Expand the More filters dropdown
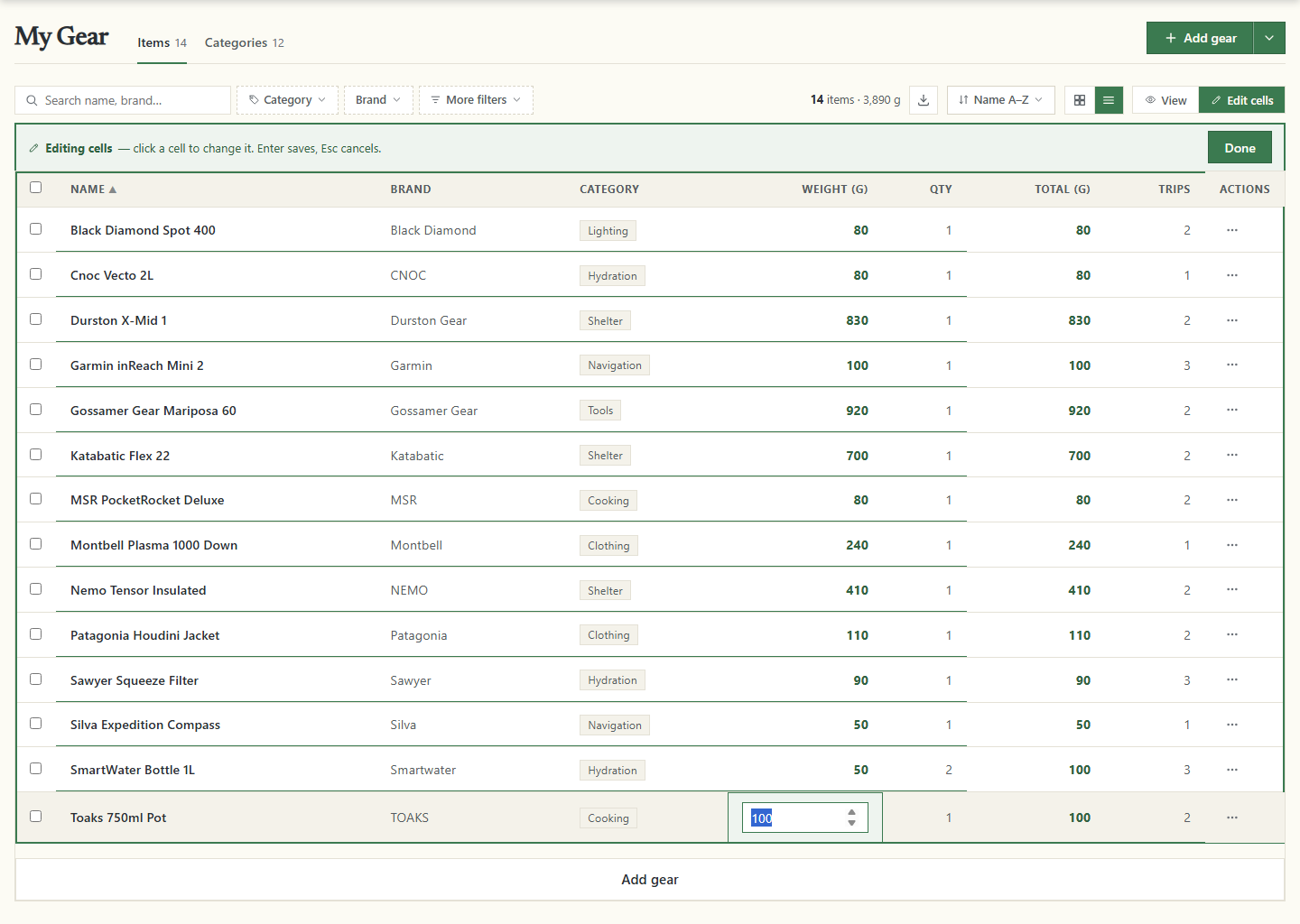 pos(476,100)
